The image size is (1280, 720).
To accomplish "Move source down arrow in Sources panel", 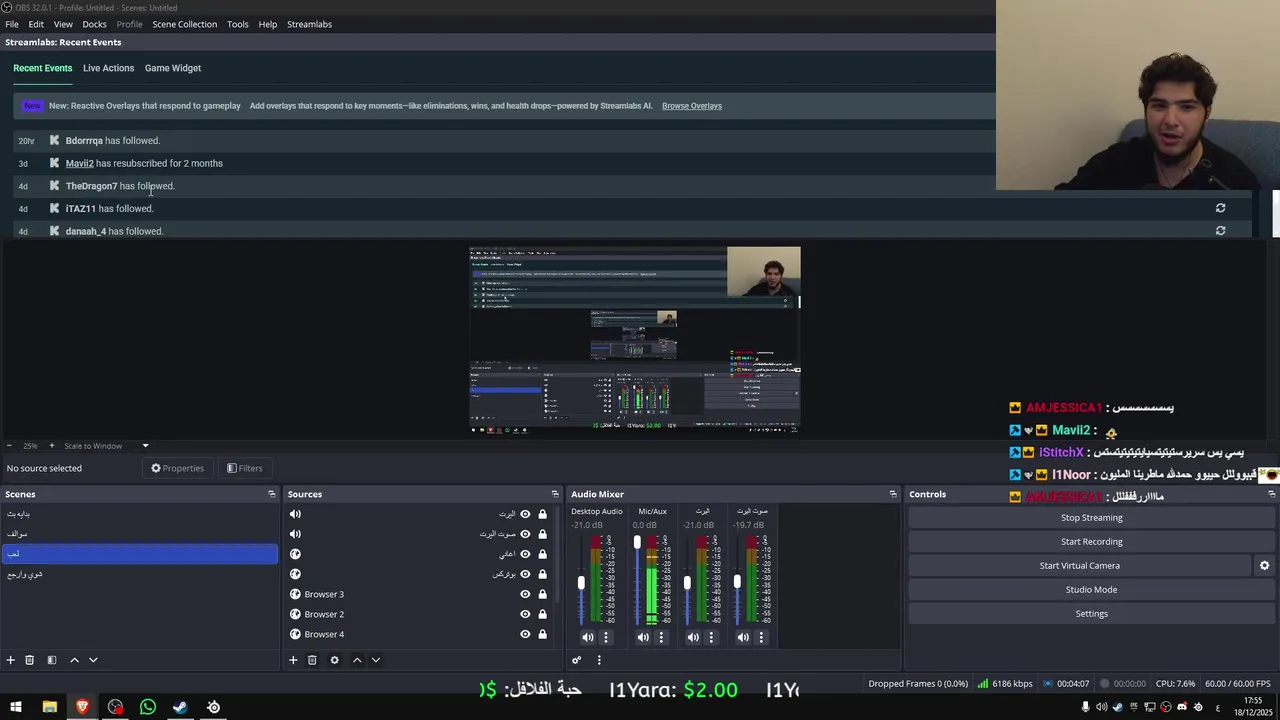I will click(376, 660).
